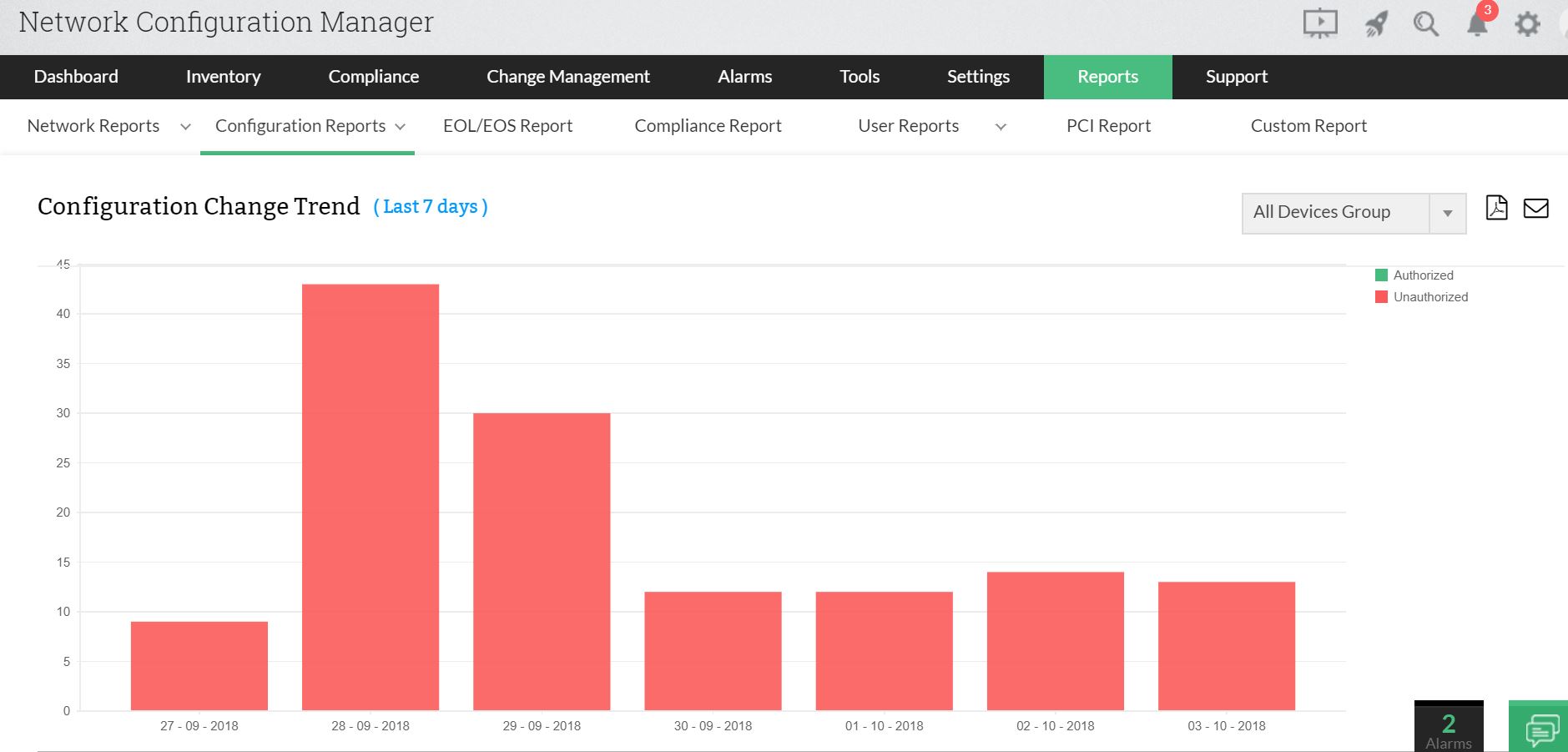1568x752 pixels.
Task: Click the Last 7 days link
Action: 431,207
